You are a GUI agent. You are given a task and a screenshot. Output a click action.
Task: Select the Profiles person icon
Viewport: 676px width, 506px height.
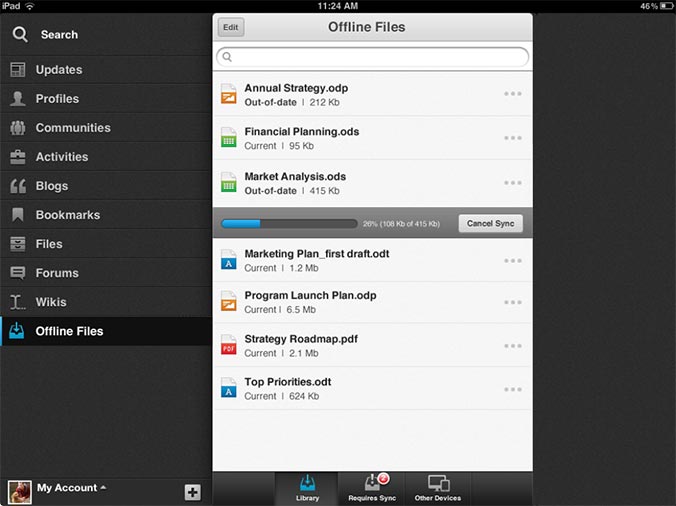pyautogui.click(x=18, y=99)
